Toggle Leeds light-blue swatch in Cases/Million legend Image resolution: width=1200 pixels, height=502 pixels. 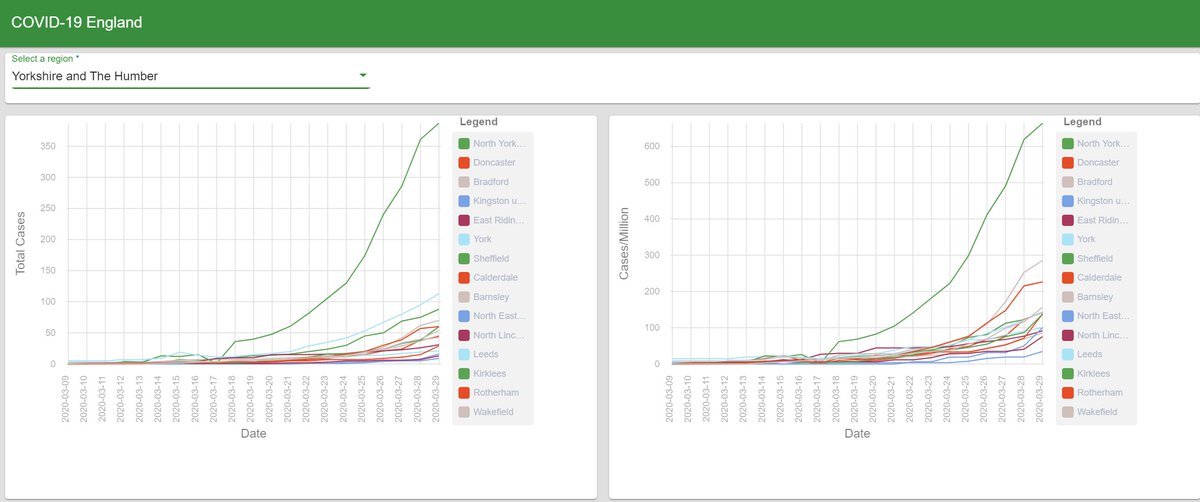pyautogui.click(x=1070, y=354)
